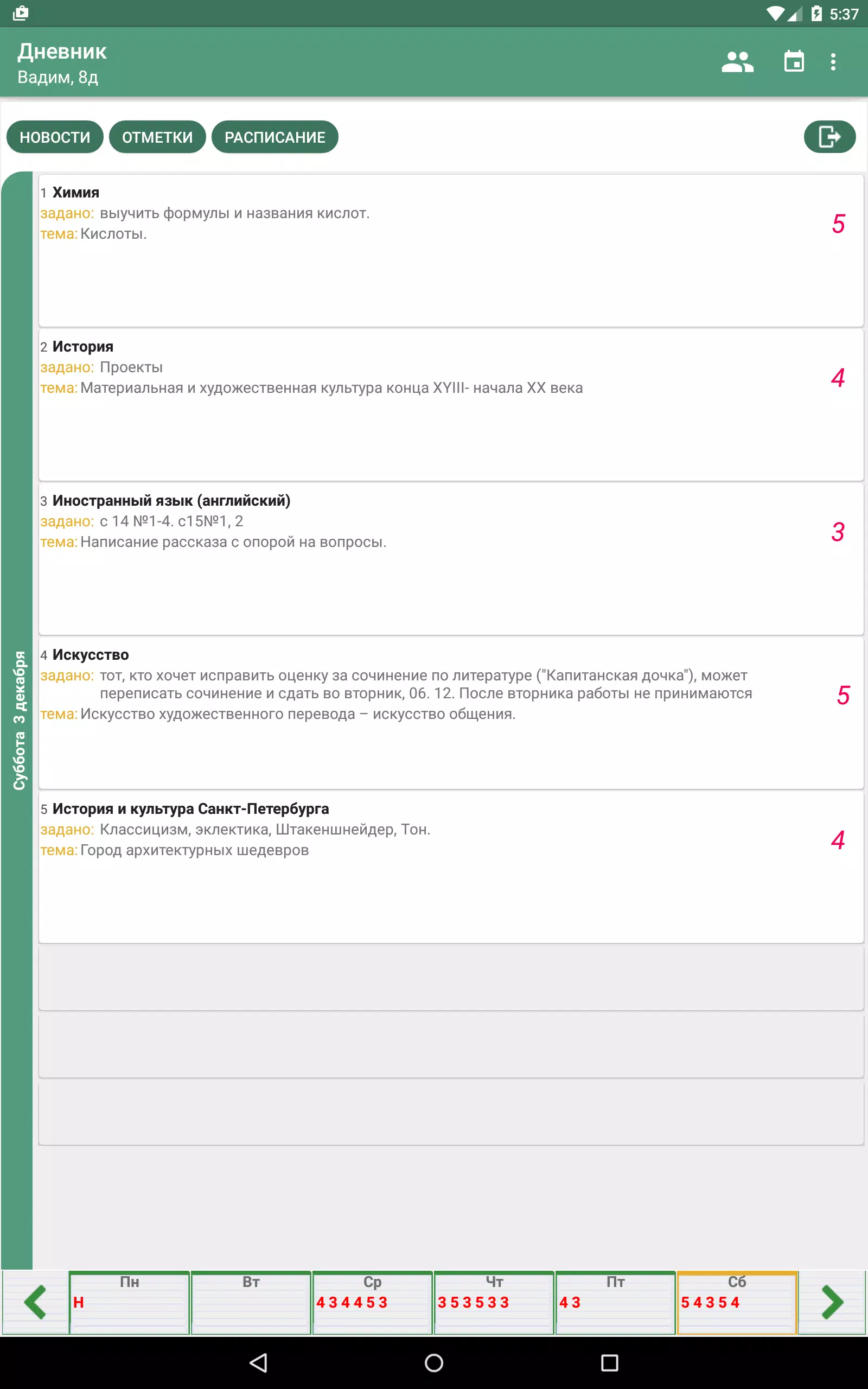Tap Android home navigation button
The height and width of the screenshot is (1389, 868).
point(434,1362)
